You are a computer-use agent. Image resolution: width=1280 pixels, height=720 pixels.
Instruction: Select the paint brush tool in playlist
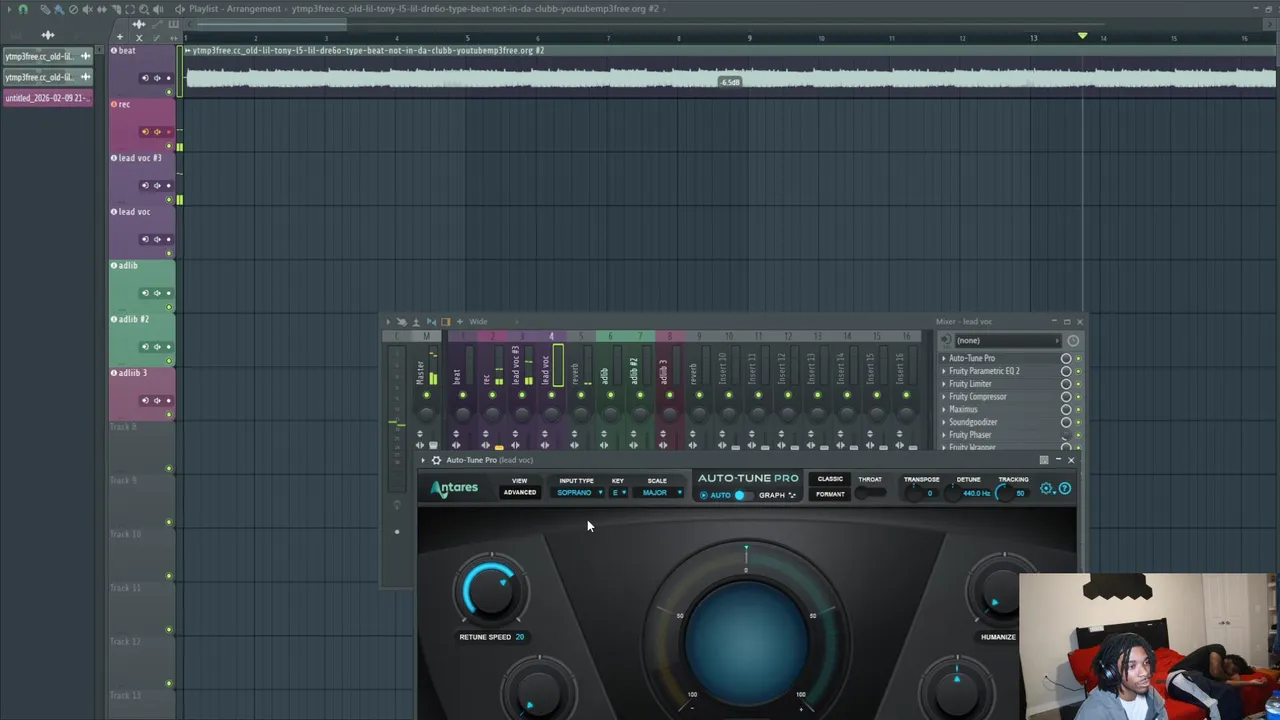click(x=59, y=9)
